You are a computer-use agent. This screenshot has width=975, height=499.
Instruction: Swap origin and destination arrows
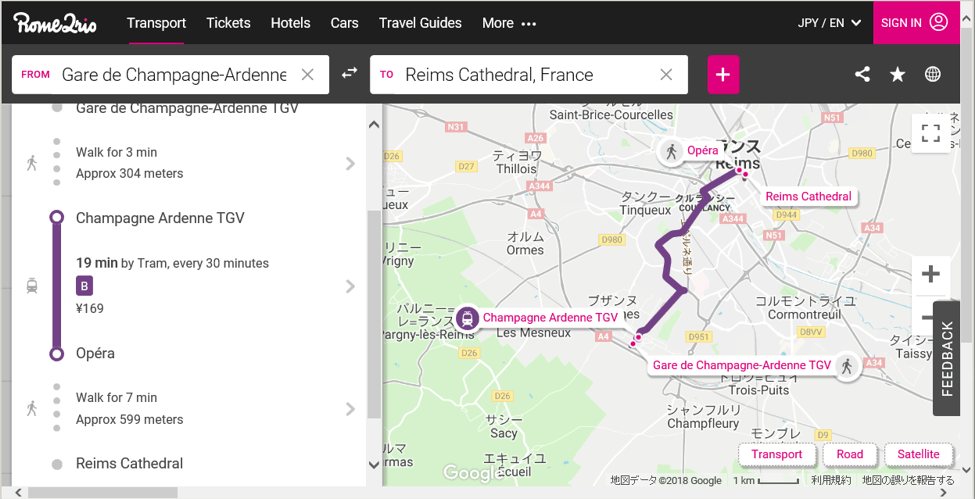pos(349,73)
